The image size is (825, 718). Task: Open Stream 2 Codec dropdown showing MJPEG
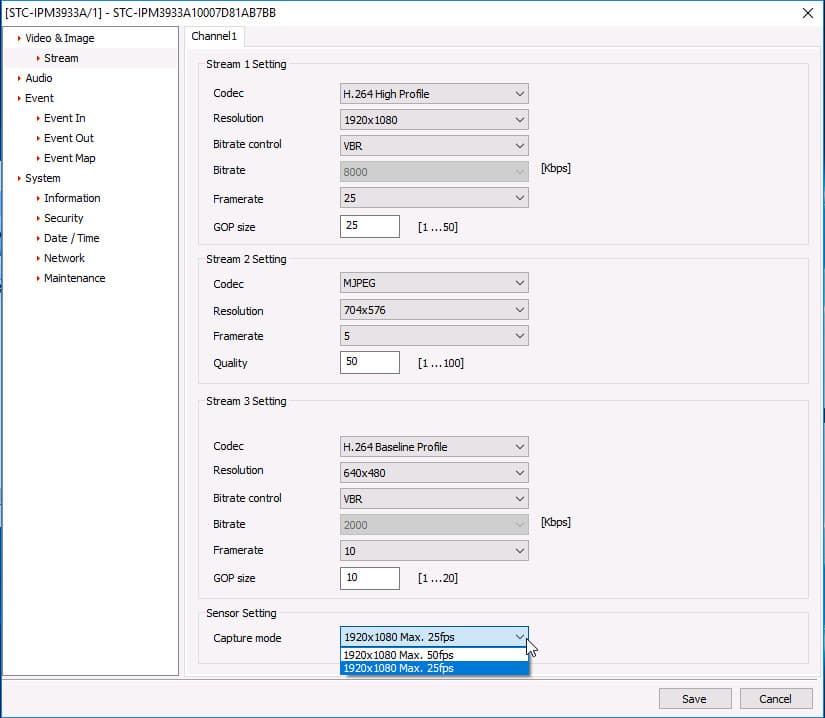[x=434, y=283]
